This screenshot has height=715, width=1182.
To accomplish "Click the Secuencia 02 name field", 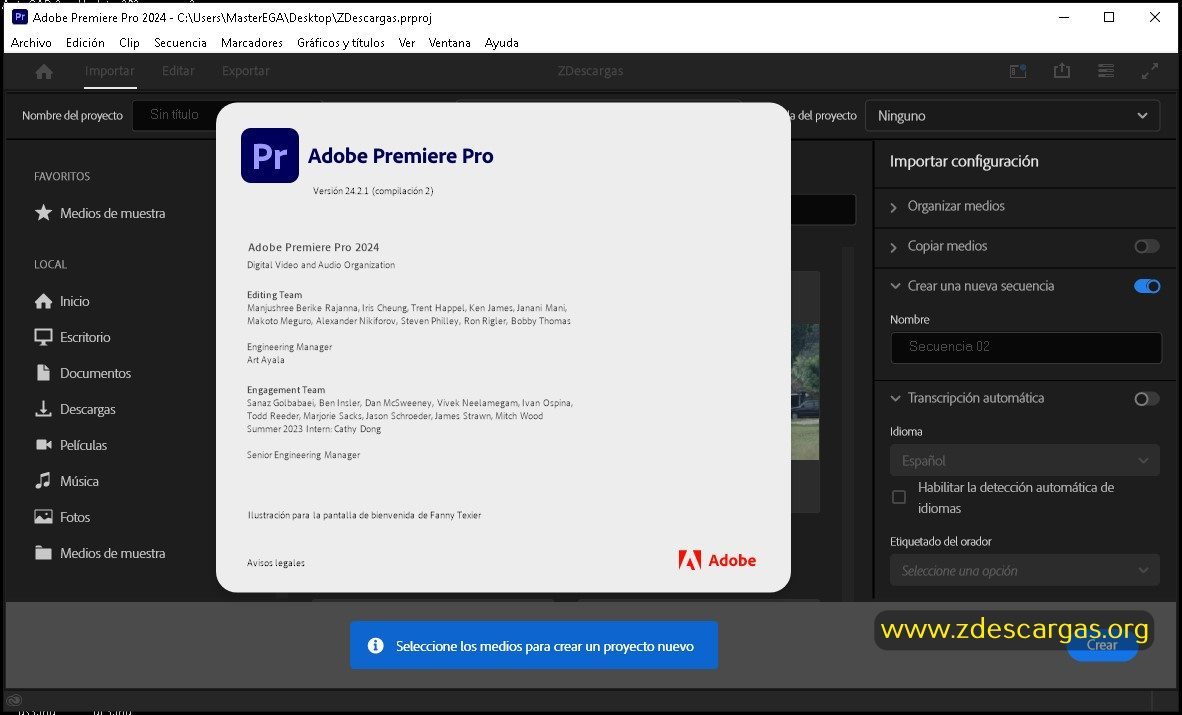I will pos(1026,347).
